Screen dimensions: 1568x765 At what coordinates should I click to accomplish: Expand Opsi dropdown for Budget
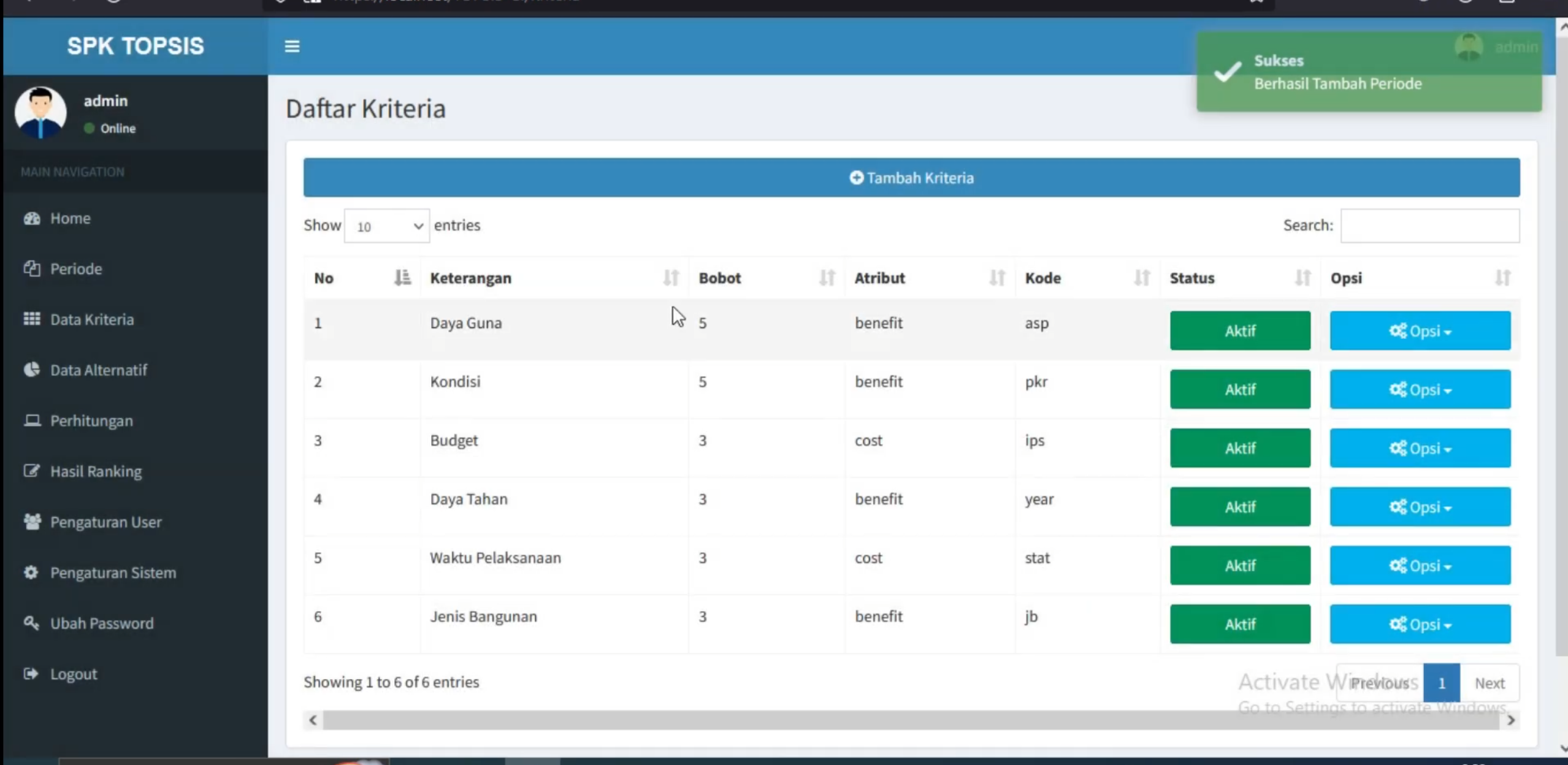tap(1420, 448)
